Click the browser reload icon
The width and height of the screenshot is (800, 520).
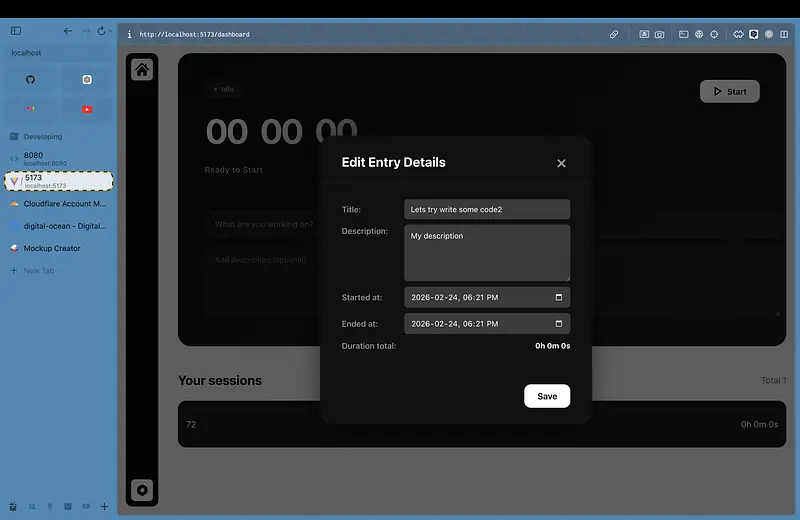(101, 31)
